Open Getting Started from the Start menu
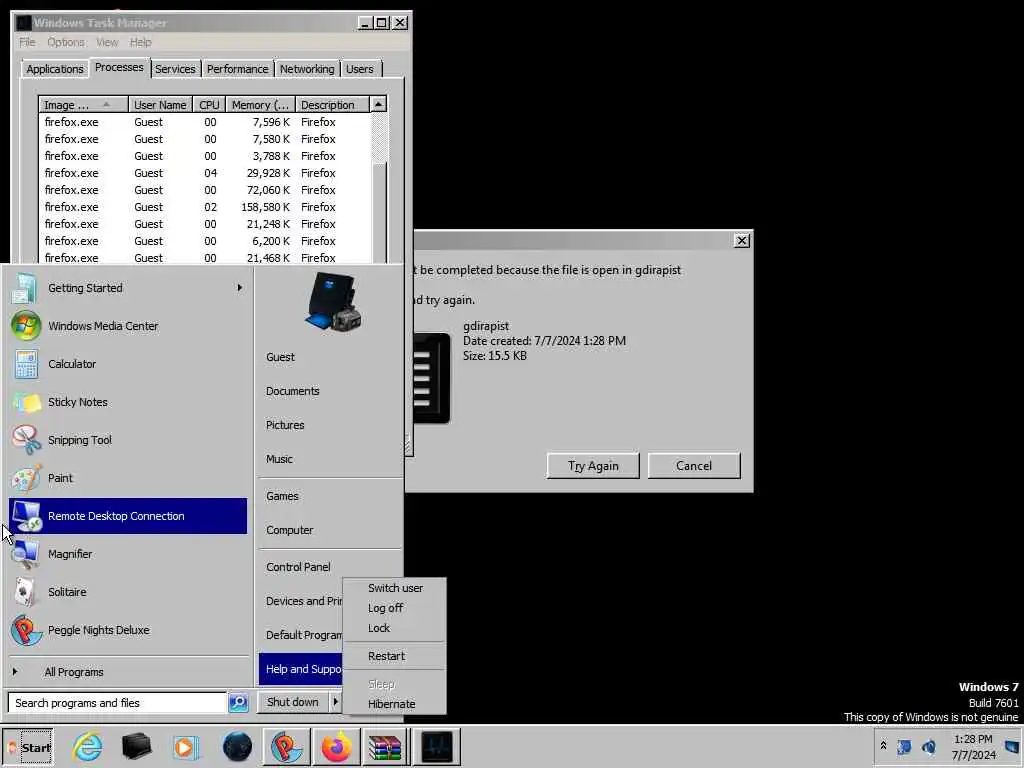The image size is (1024, 768). point(128,288)
